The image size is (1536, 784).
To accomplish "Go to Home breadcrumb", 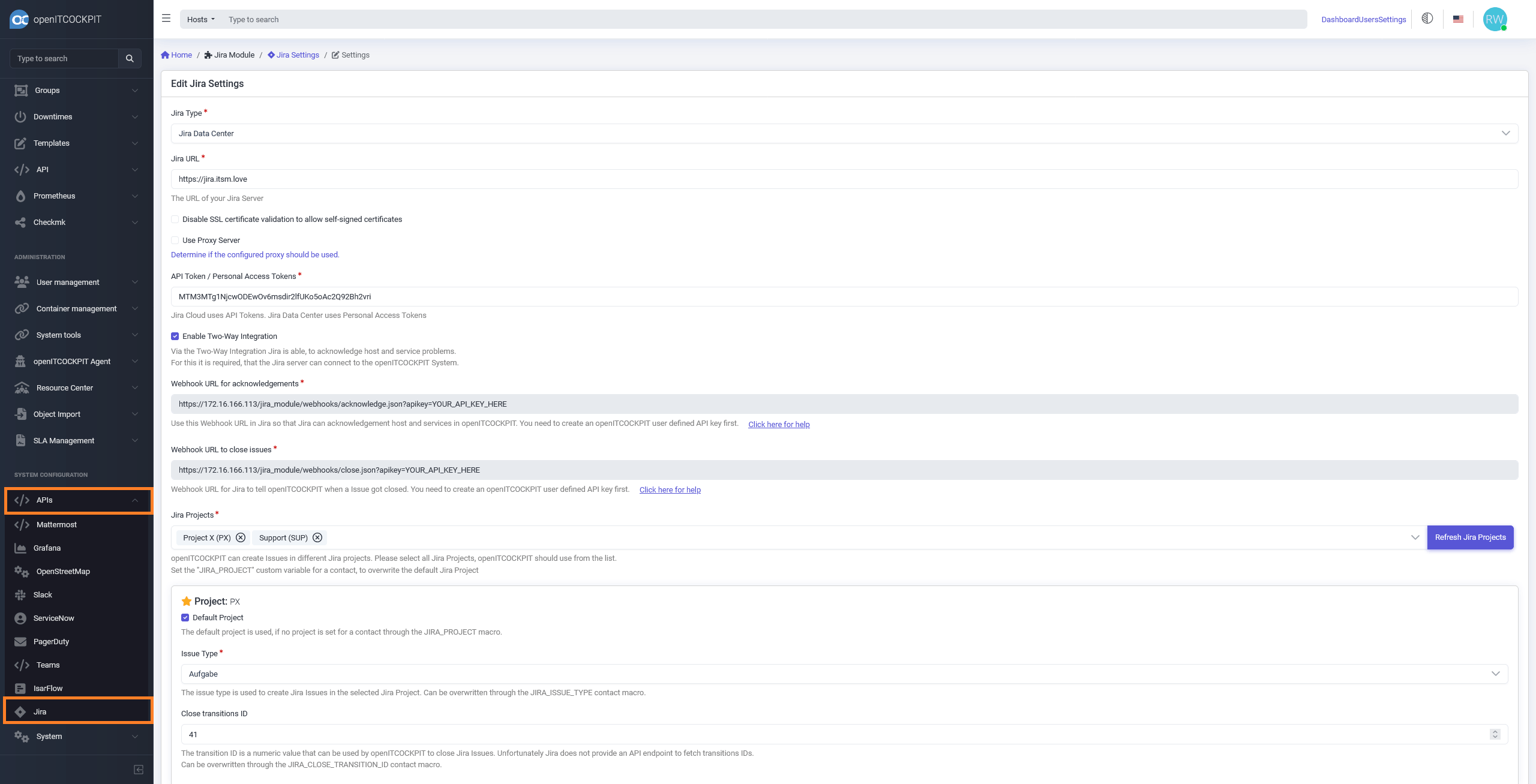I will point(176,55).
